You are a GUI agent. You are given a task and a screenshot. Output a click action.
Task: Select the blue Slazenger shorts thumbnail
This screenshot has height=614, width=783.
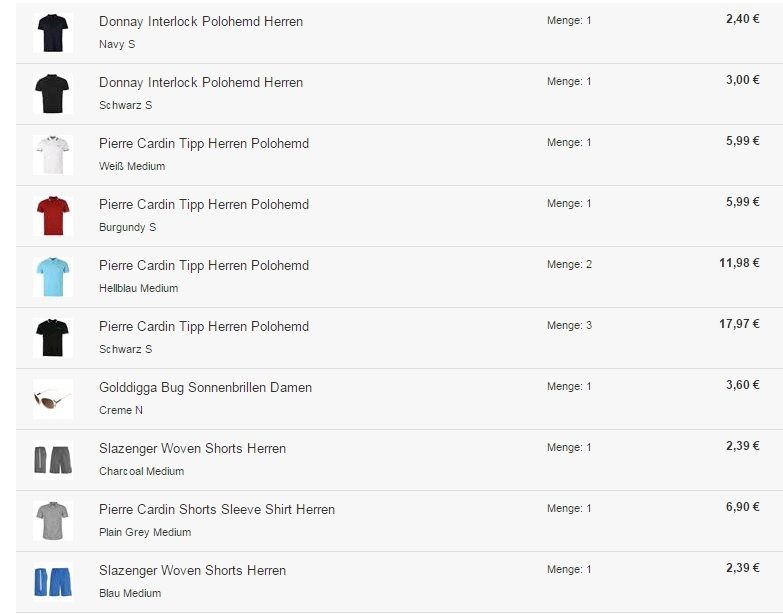52,582
